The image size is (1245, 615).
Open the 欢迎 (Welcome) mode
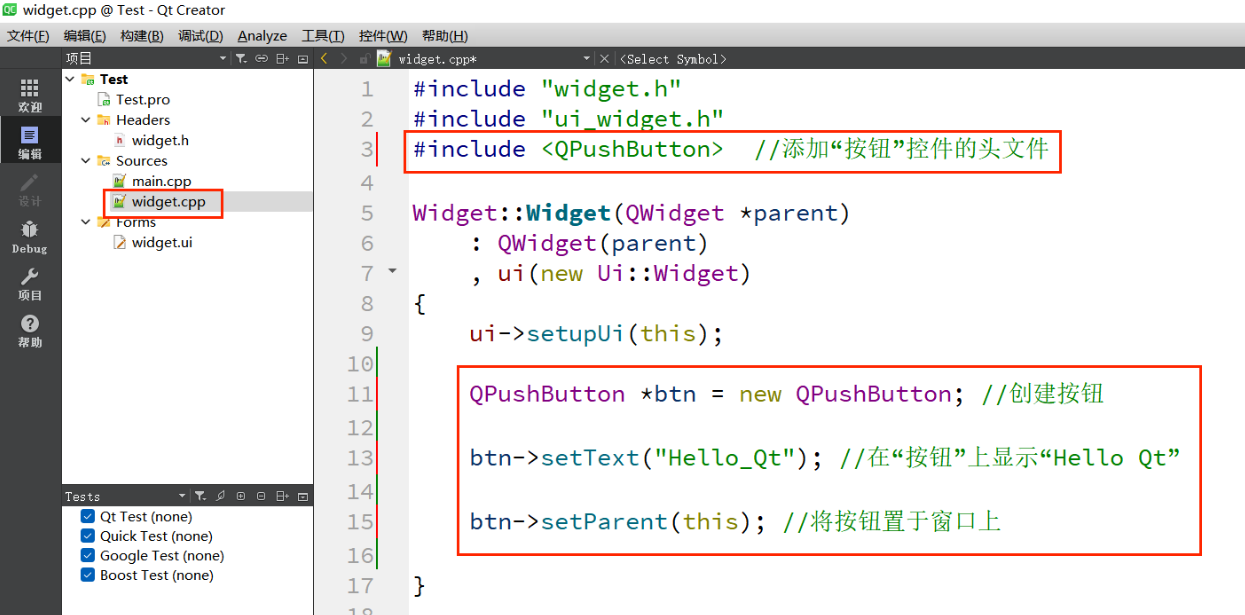click(30, 95)
